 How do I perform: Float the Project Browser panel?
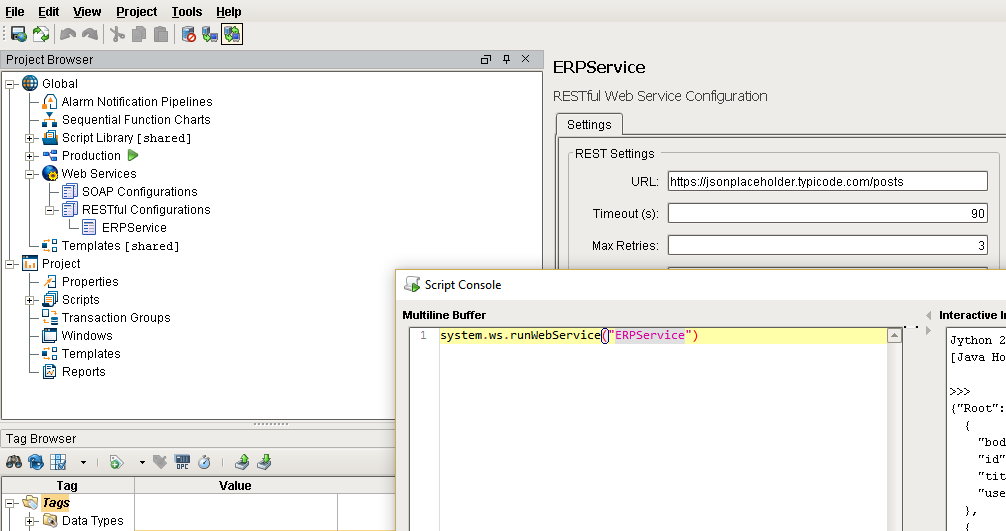(486, 59)
